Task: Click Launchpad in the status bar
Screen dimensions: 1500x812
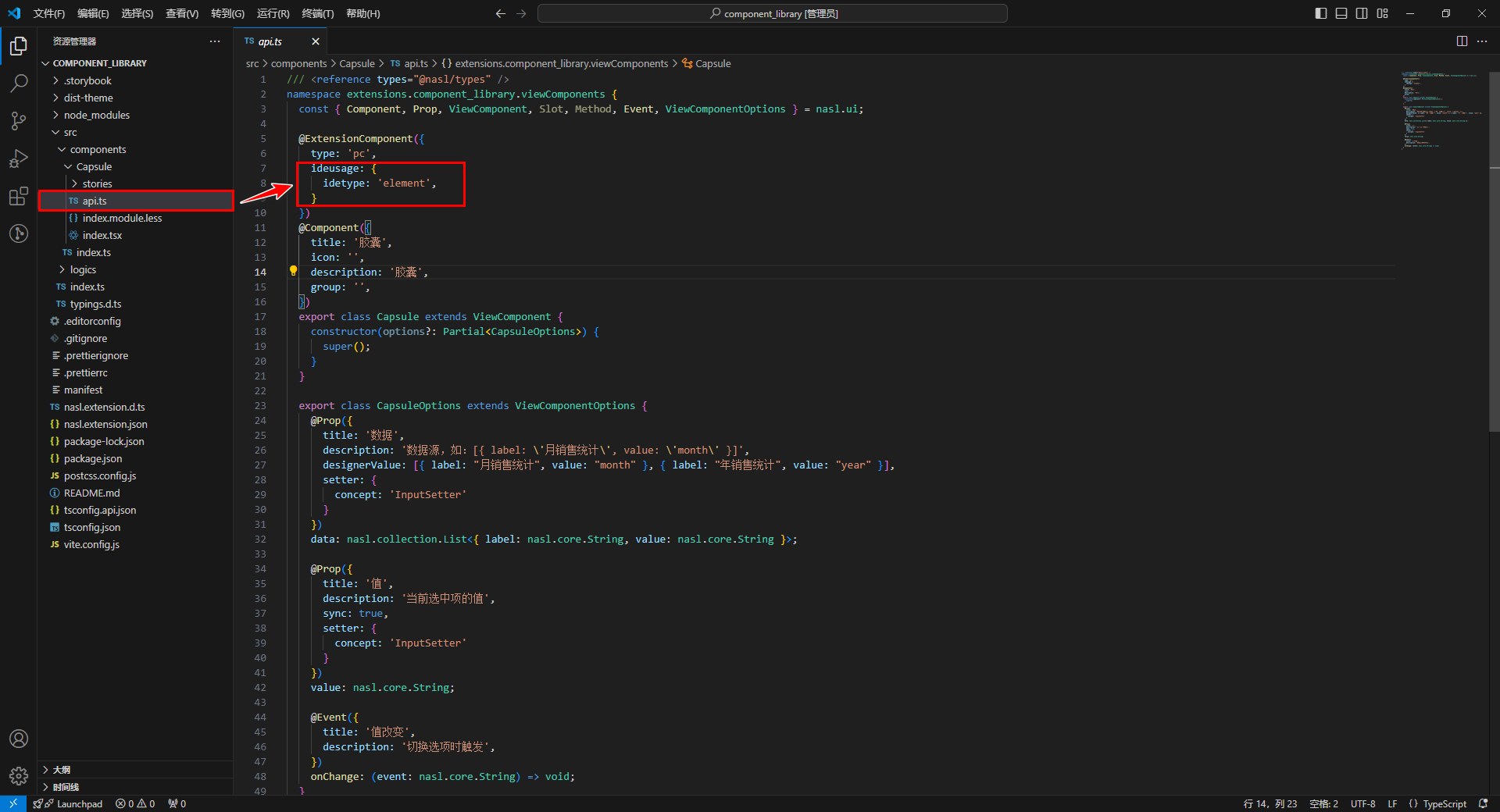Action: click(68, 803)
